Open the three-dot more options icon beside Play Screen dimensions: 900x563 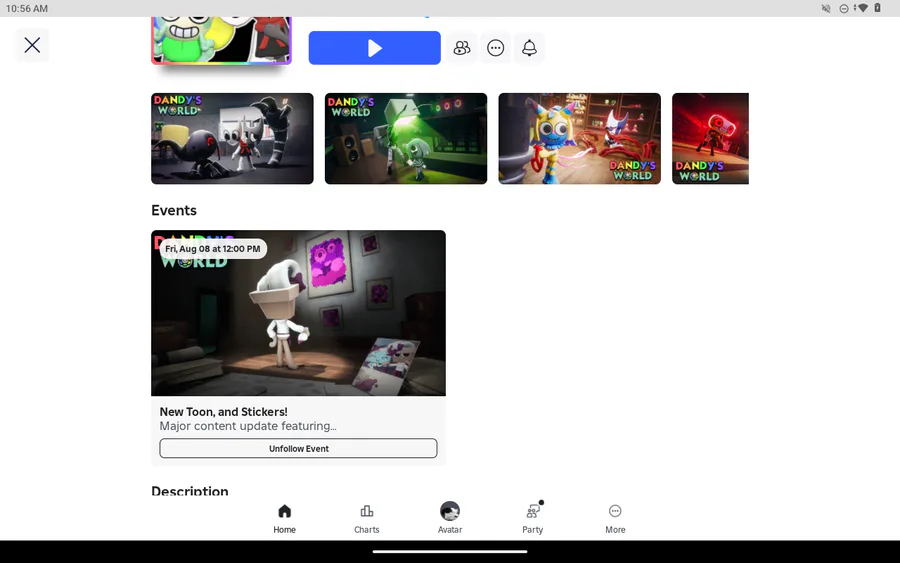coord(495,48)
